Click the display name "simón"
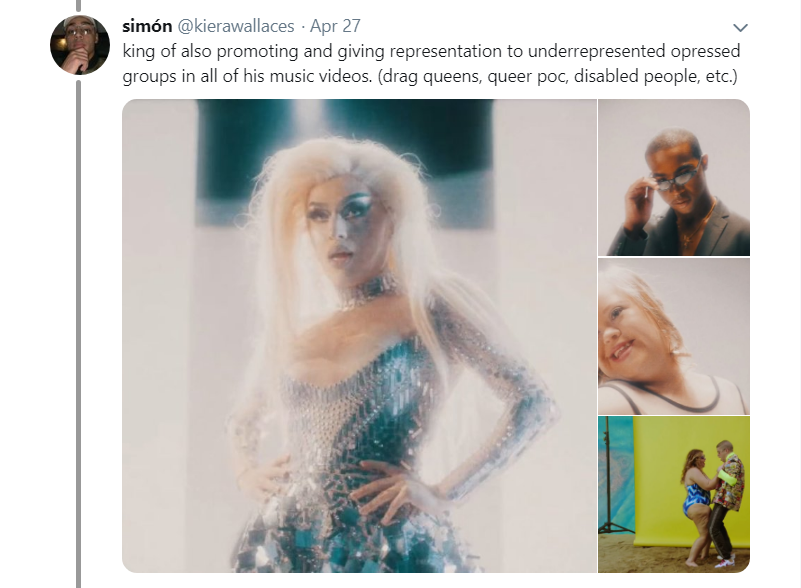The height and width of the screenshot is (588, 801). 147,26
